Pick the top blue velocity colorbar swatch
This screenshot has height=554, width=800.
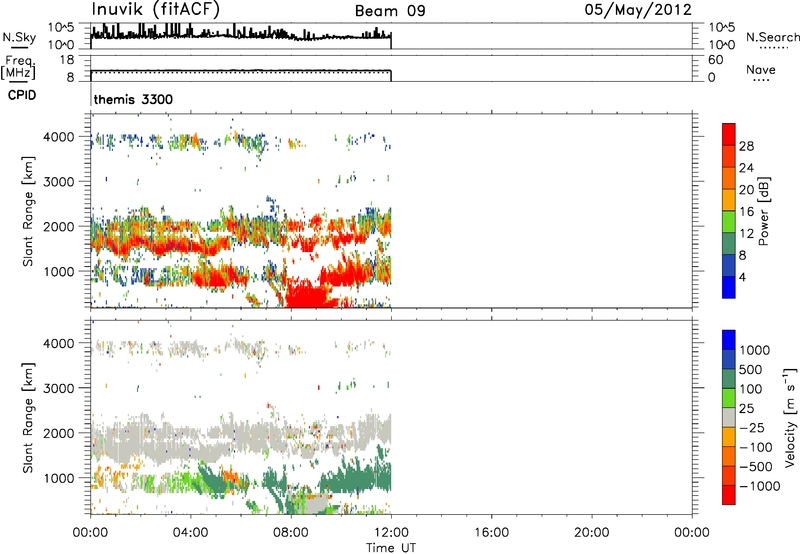tap(729, 340)
